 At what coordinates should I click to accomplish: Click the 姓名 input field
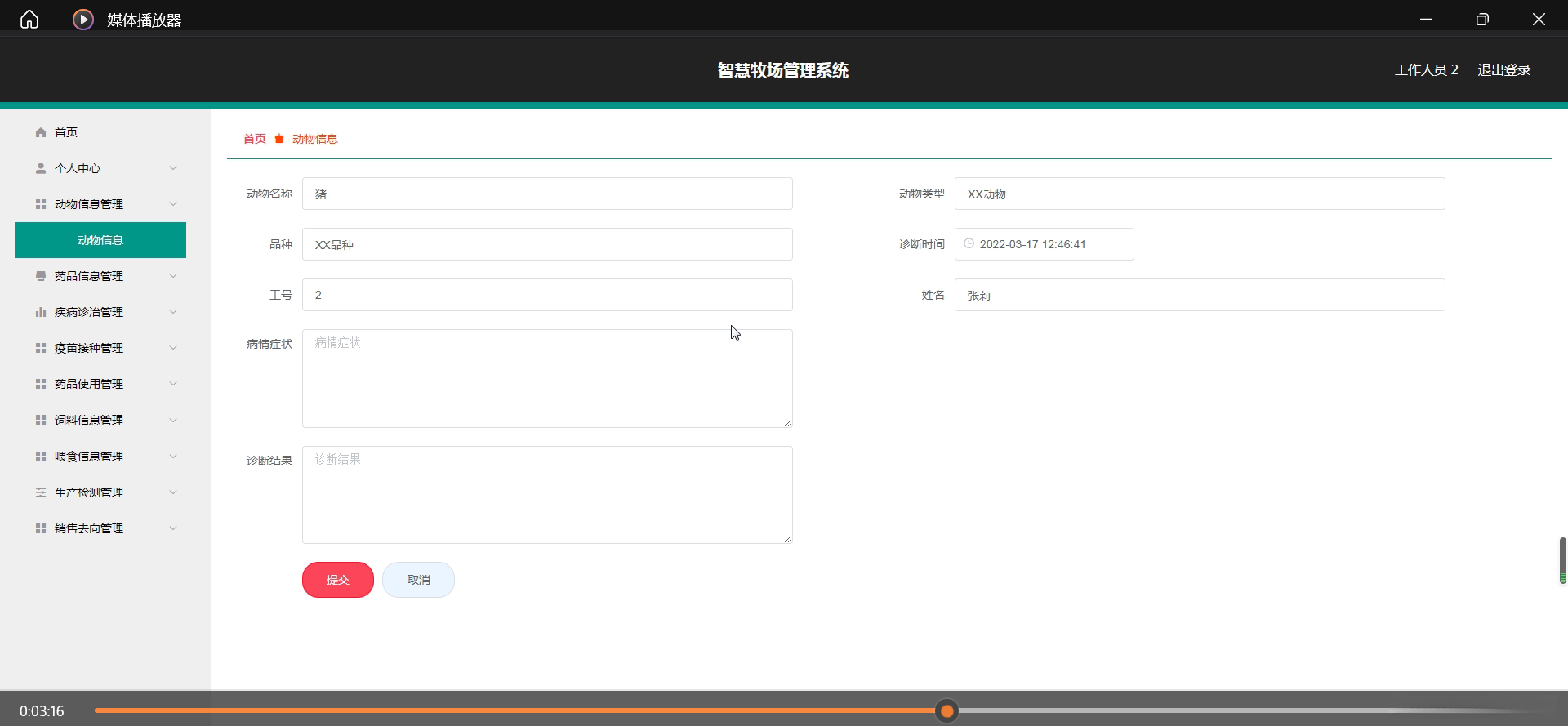[1200, 295]
